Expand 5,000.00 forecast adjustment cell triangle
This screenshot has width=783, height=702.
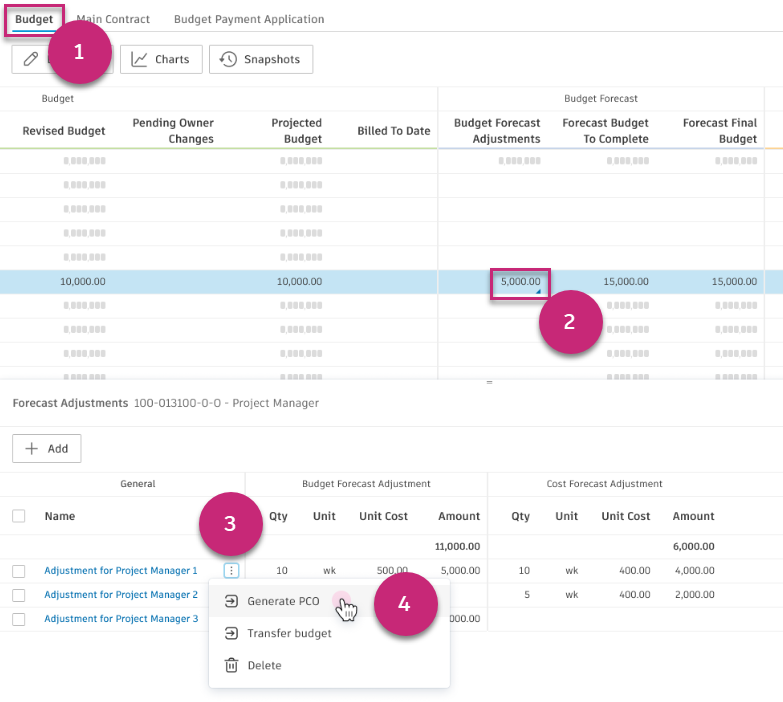pyautogui.click(x=538, y=291)
